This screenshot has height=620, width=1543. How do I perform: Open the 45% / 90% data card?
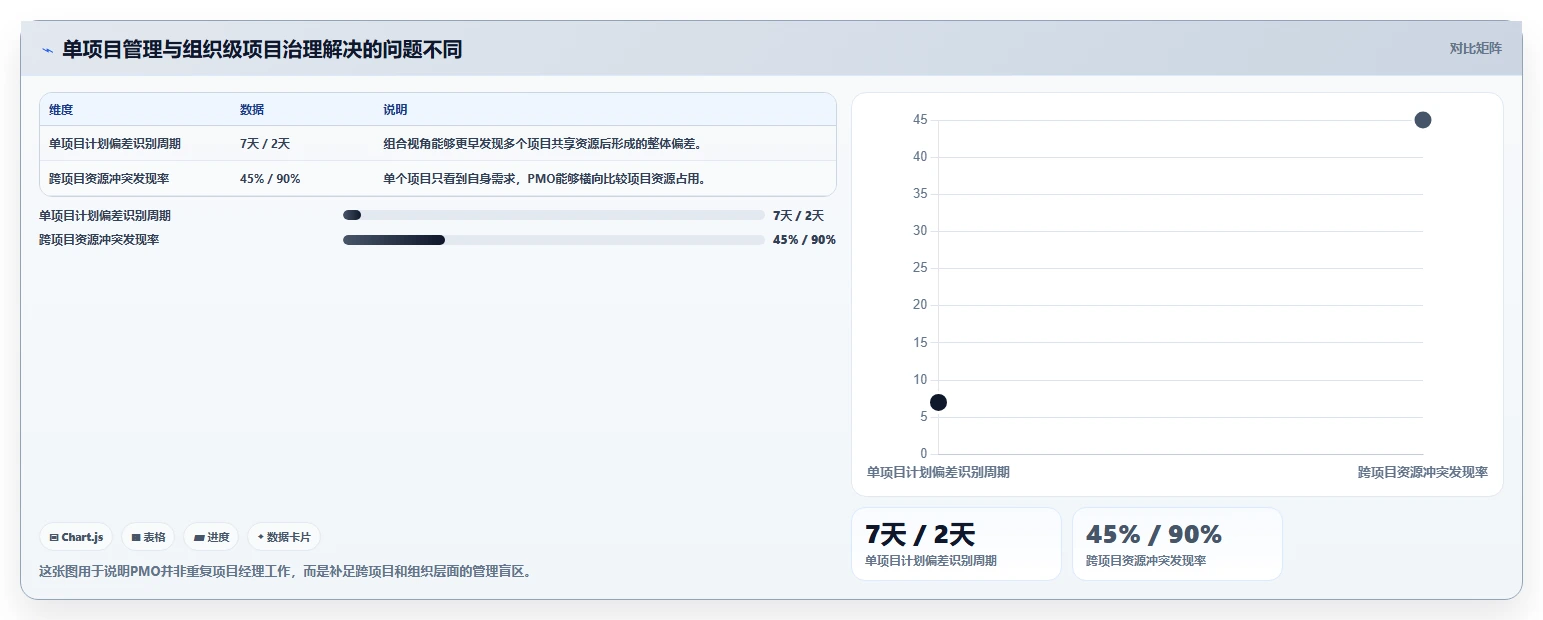coord(1177,544)
